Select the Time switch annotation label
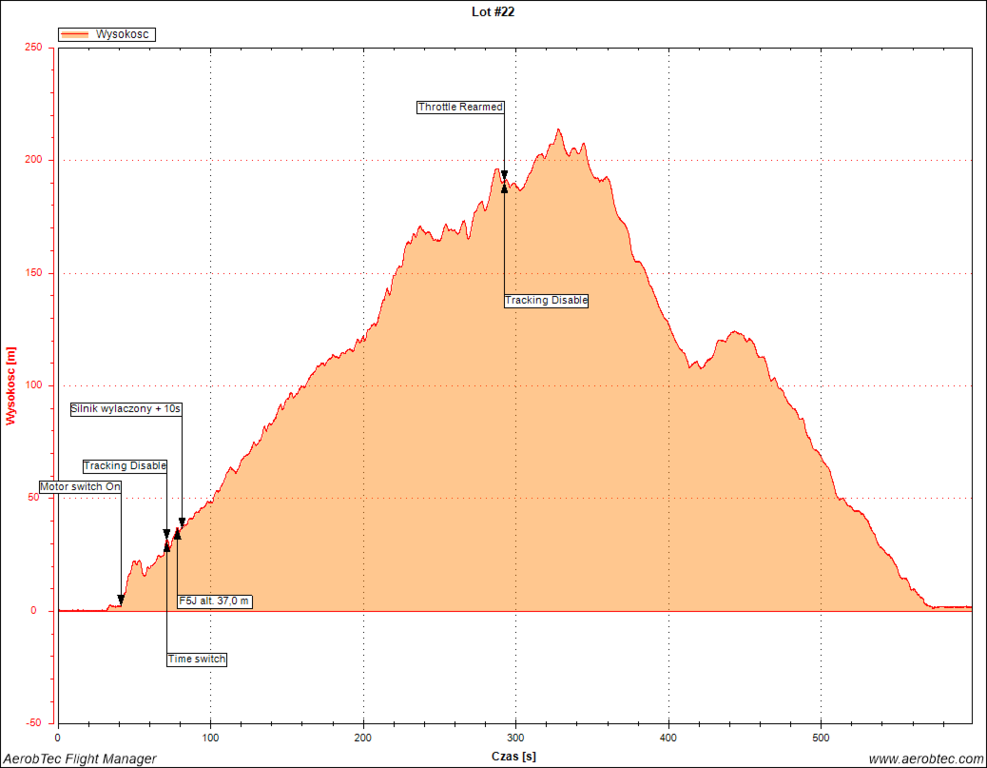The width and height of the screenshot is (987, 768). (x=196, y=659)
